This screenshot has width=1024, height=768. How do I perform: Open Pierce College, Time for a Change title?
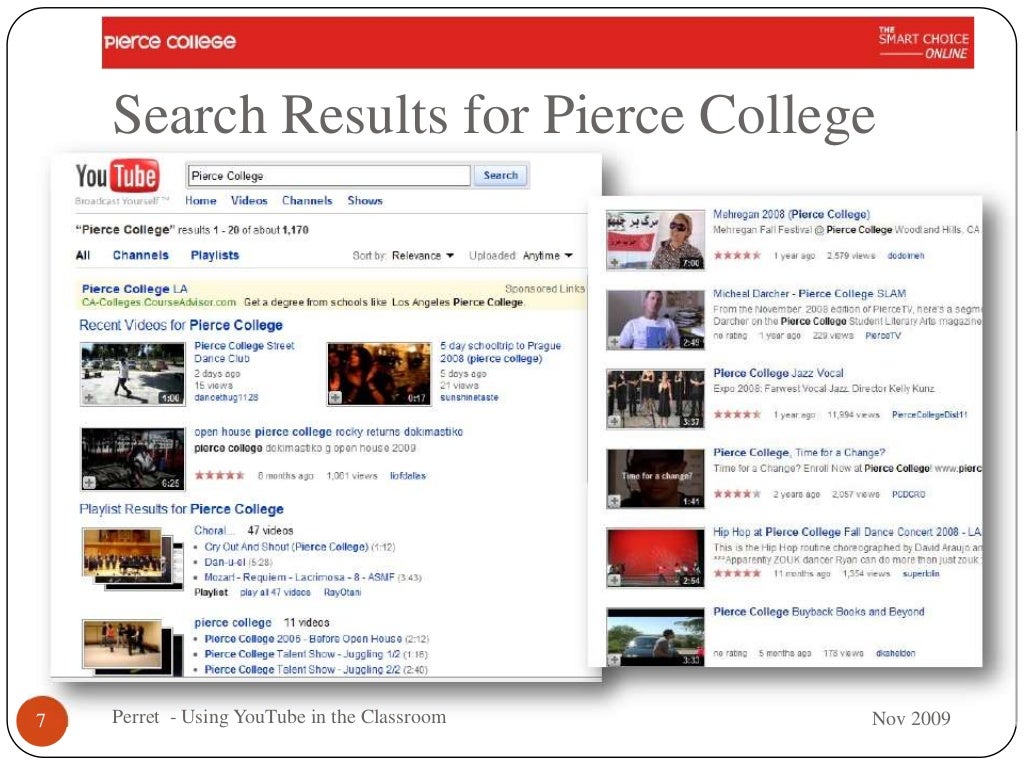click(x=799, y=453)
